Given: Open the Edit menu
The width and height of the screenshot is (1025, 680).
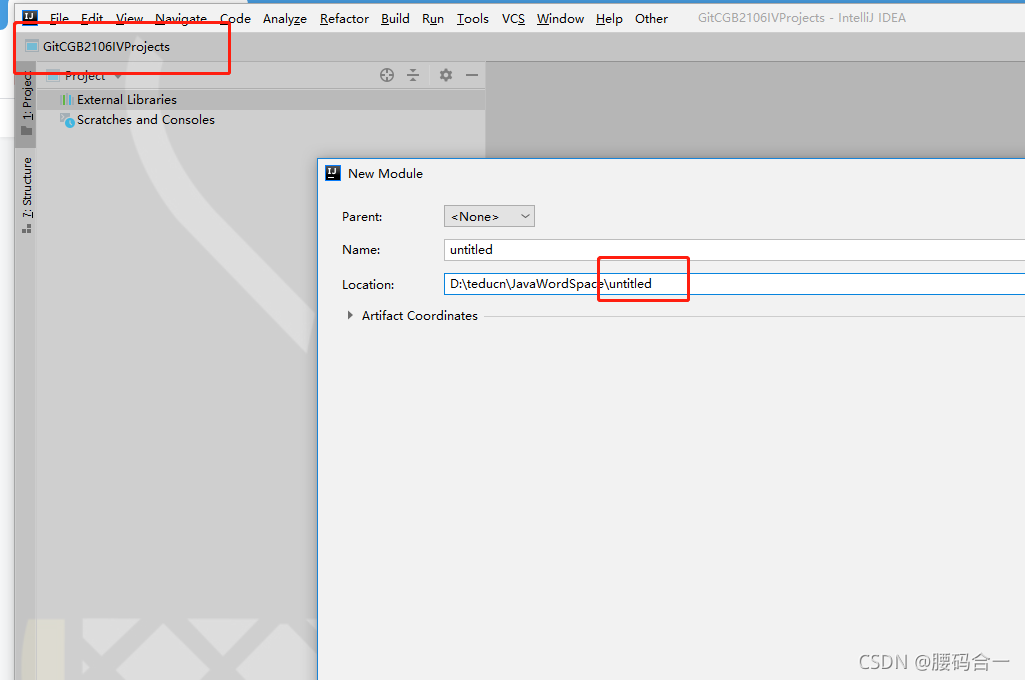Looking at the screenshot, I should pos(92,18).
